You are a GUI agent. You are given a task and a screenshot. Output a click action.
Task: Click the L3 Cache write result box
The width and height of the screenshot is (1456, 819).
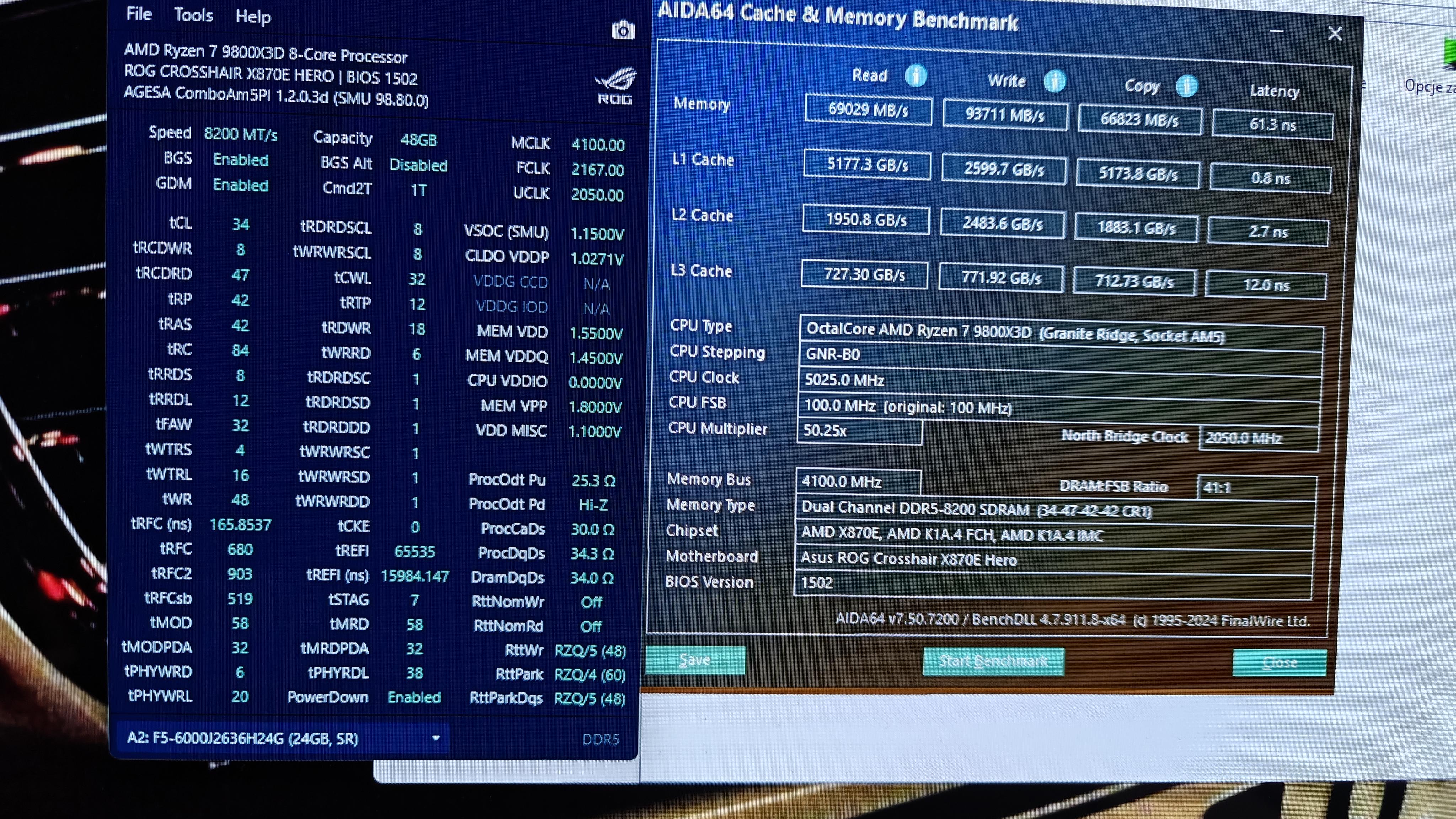(1001, 278)
